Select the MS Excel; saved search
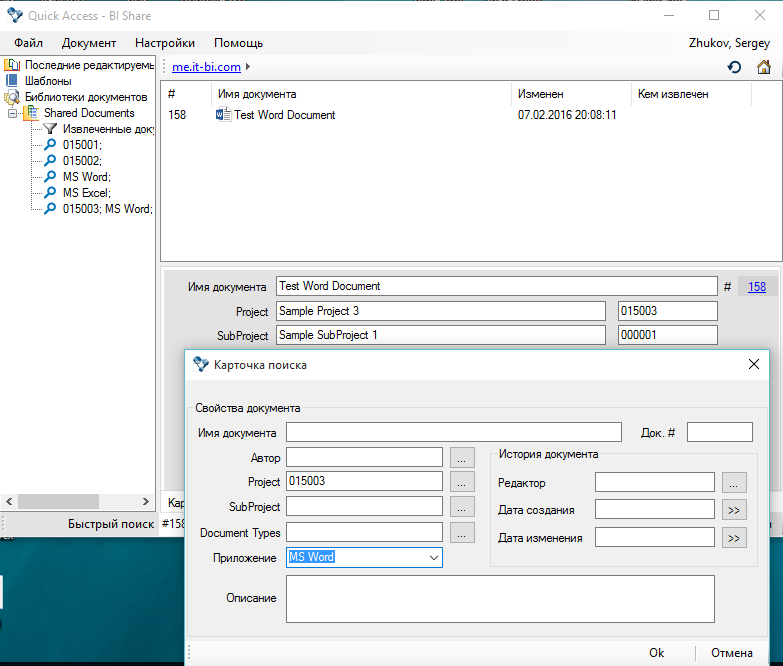 pyautogui.click(x=87, y=193)
